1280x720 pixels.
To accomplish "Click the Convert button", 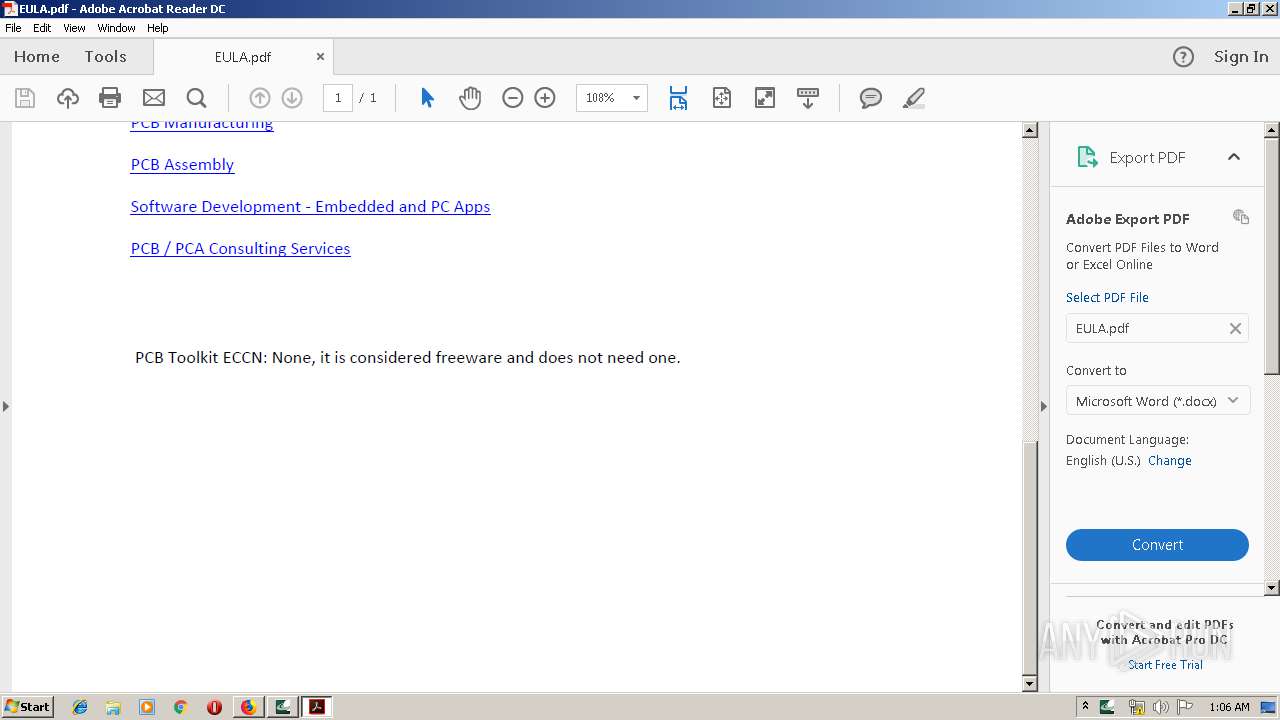I will tap(1157, 545).
